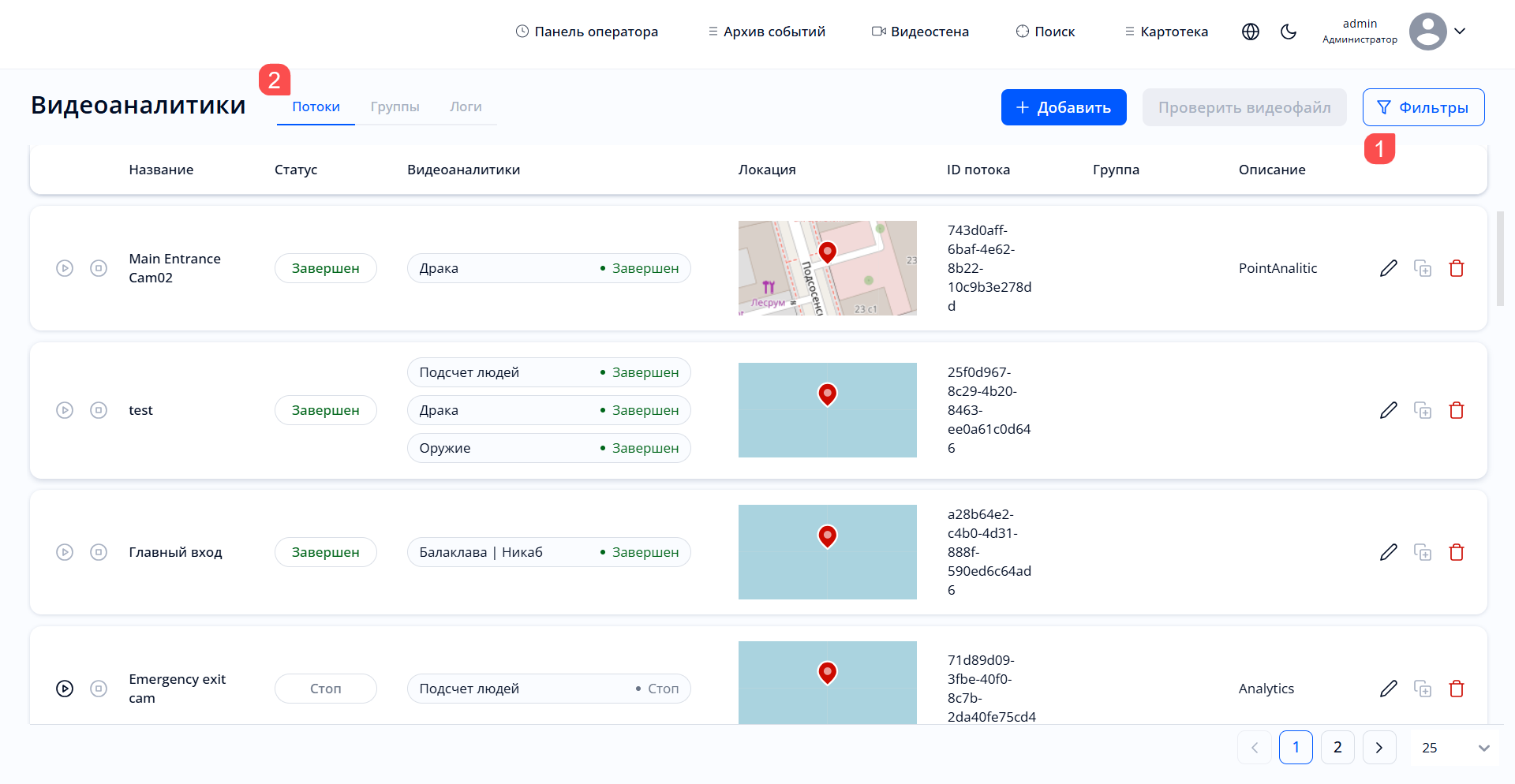
Task: Toggle dark mode with moon icon
Action: click(1288, 32)
